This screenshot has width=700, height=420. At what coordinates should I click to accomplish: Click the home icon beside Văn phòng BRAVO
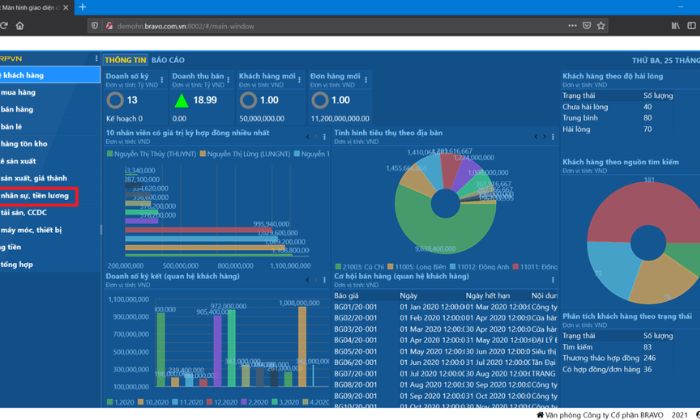point(540,415)
